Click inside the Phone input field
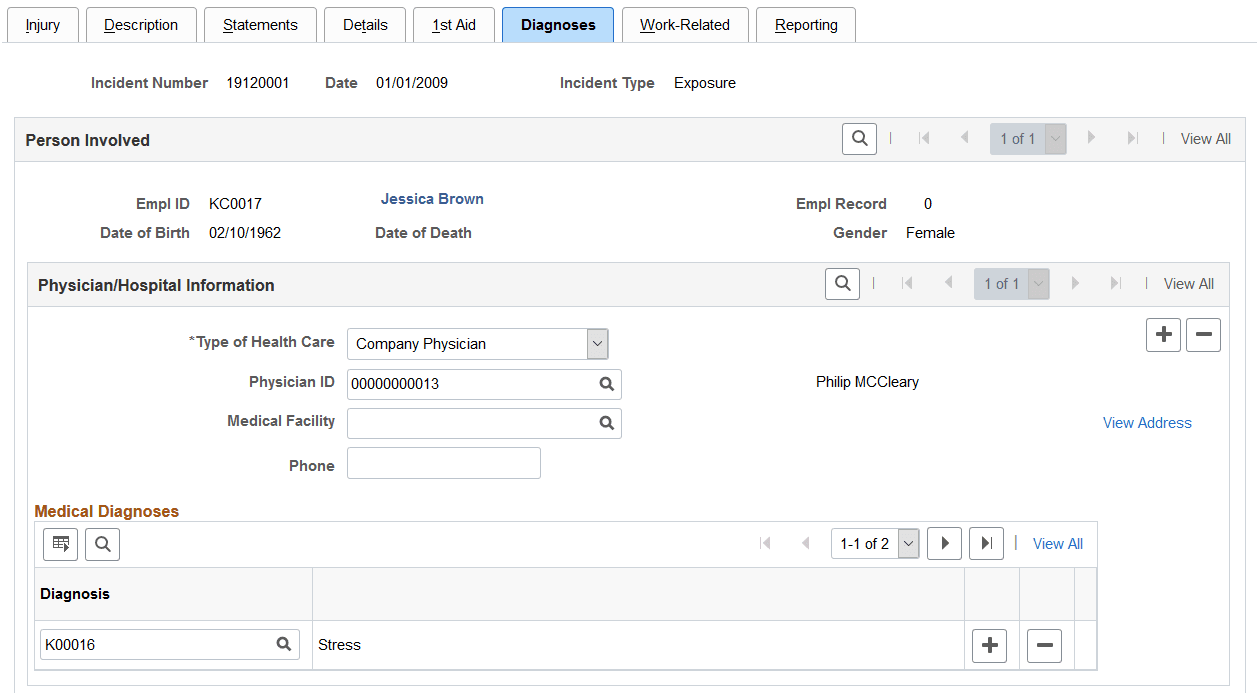The width and height of the screenshot is (1257, 693). [x=443, y=462]
